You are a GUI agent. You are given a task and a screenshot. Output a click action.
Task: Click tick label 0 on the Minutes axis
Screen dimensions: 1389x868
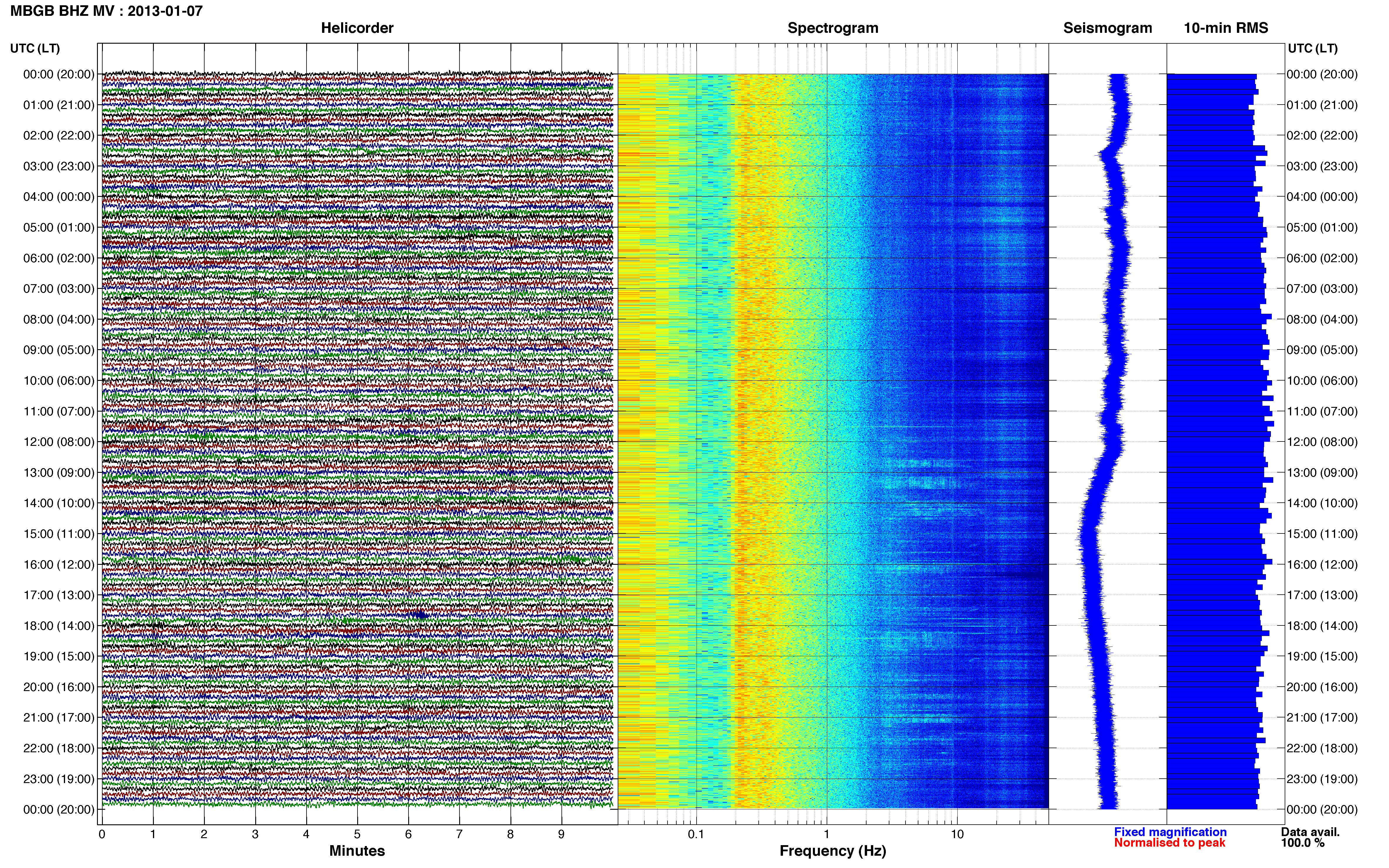[102, 834]
